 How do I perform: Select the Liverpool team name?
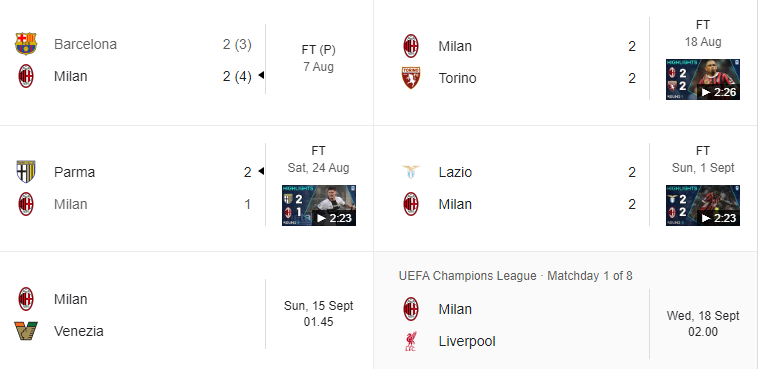(467, 341)
